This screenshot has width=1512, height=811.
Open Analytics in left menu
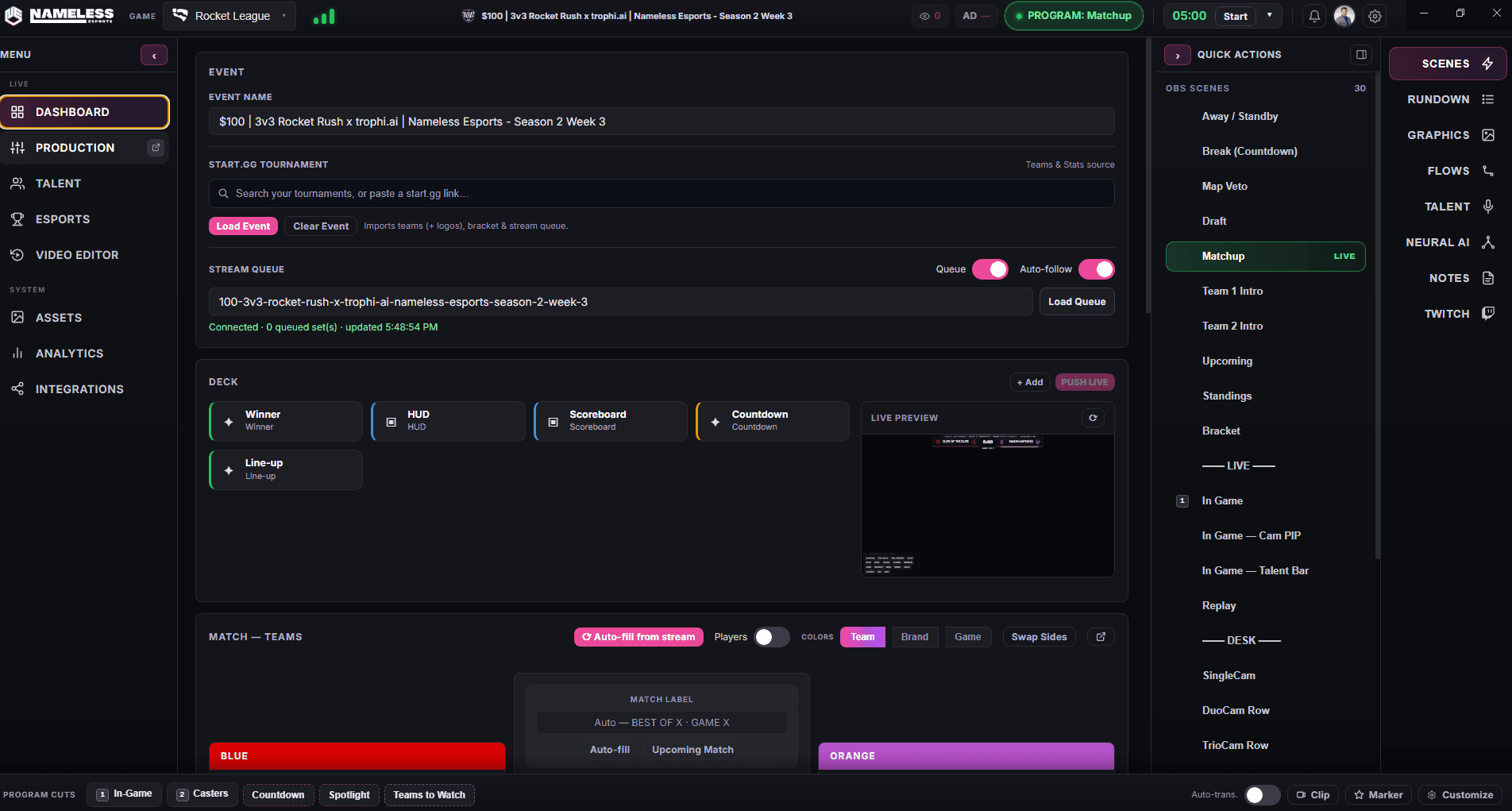[x=85, y=353]
